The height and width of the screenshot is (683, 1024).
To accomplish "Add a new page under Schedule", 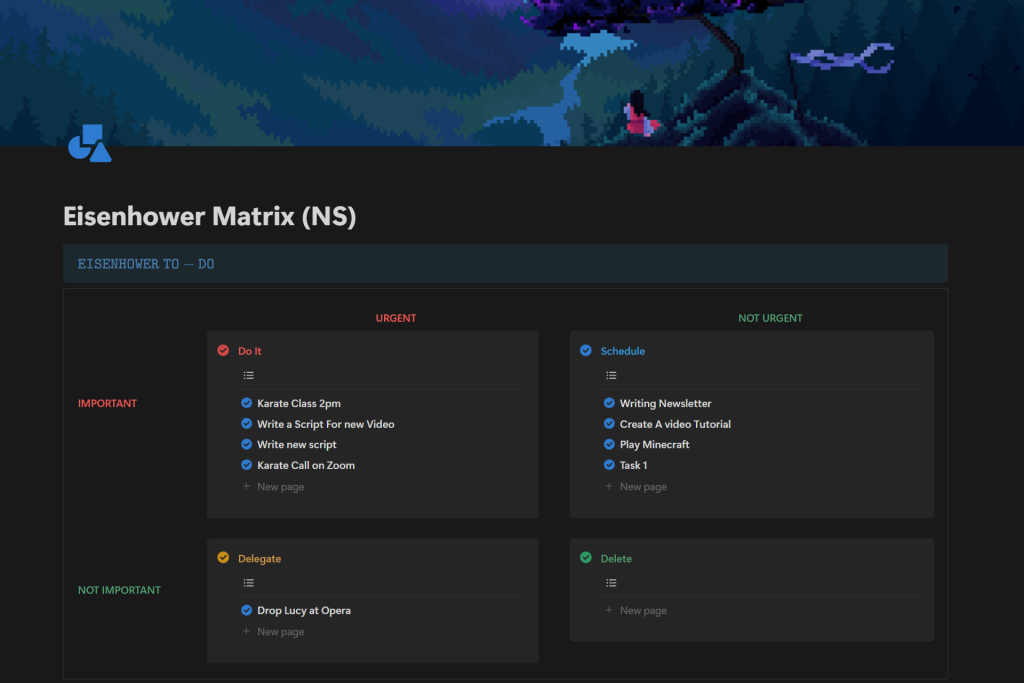I will (642, 487).
